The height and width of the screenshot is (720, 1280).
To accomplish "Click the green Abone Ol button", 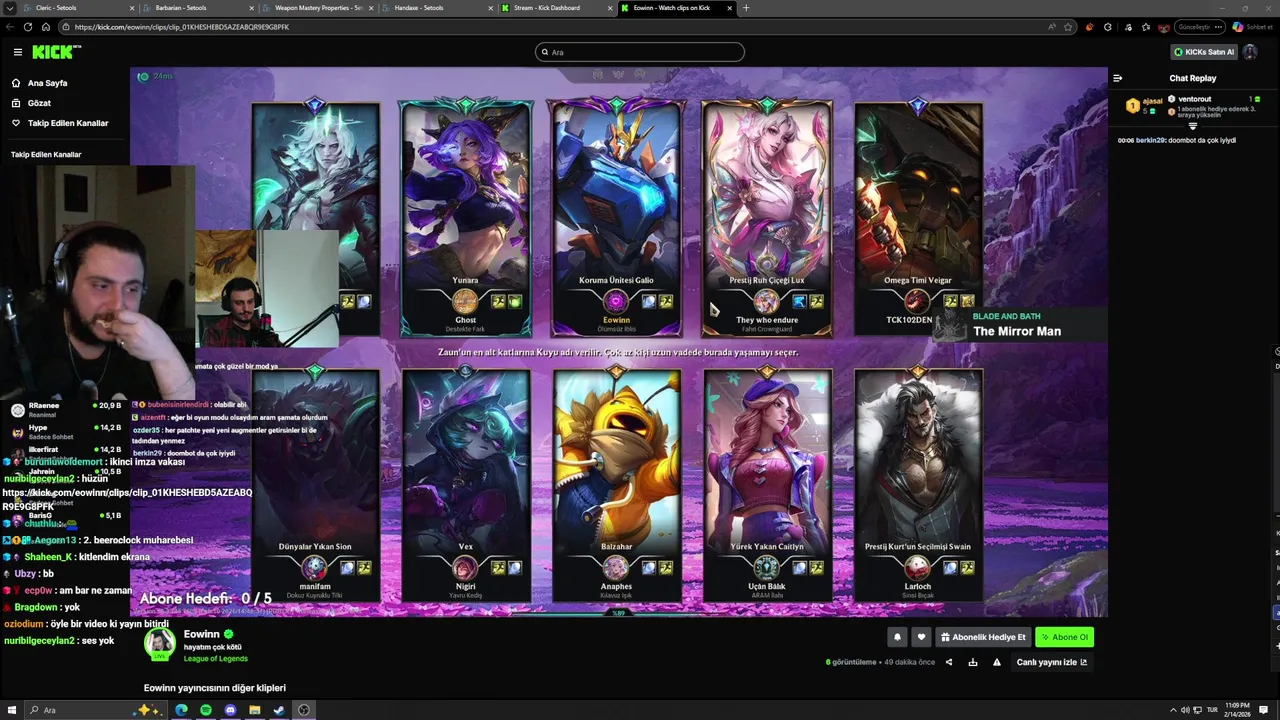I will [1064, 637].
